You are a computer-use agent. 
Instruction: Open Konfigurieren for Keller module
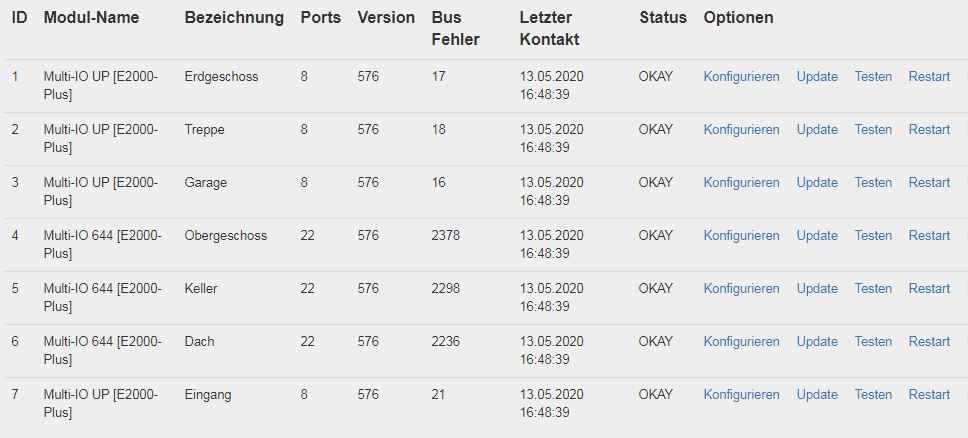[741, 289]
